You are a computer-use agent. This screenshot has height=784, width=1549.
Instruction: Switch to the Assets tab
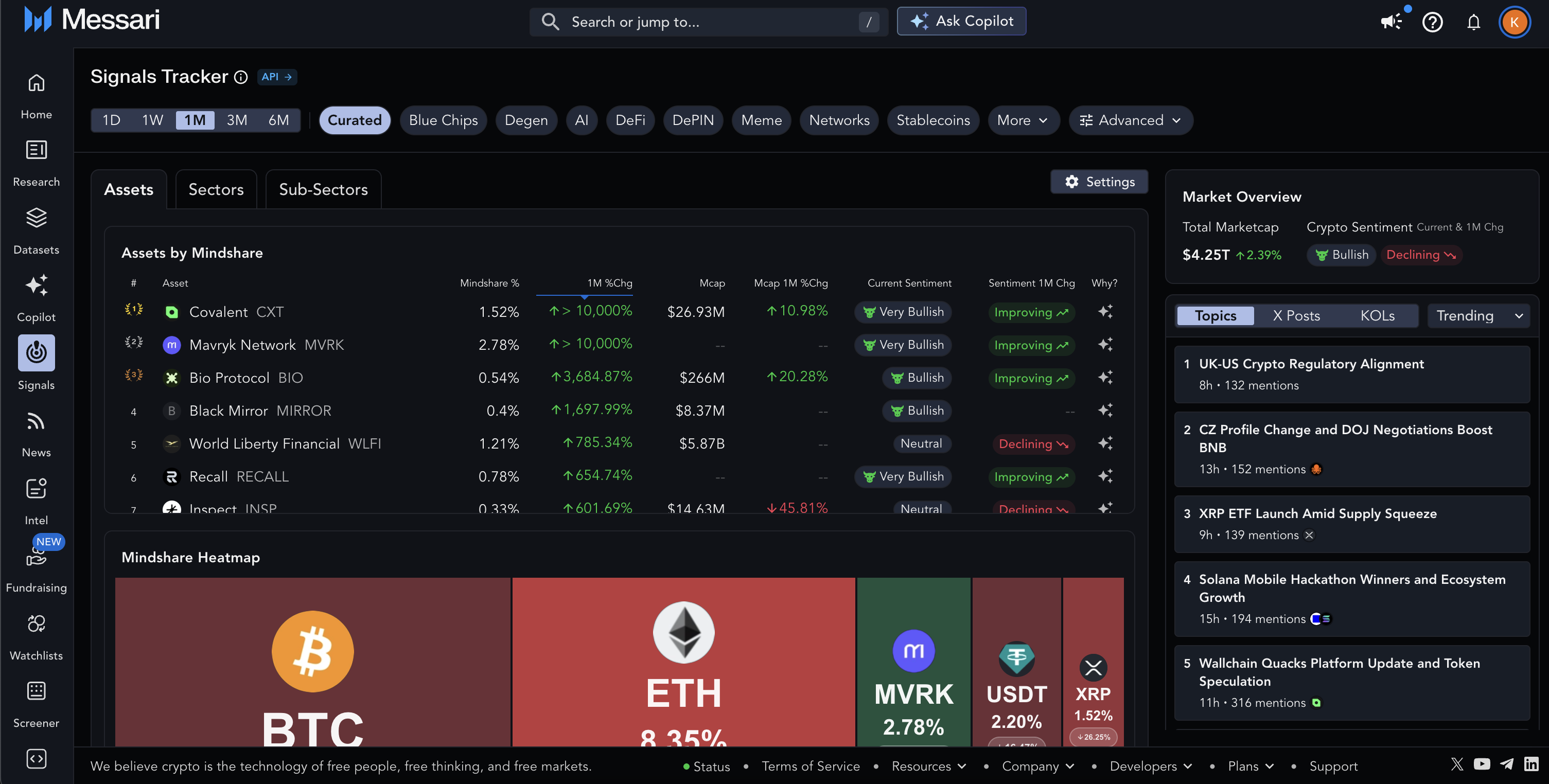(x=129, y=189)
